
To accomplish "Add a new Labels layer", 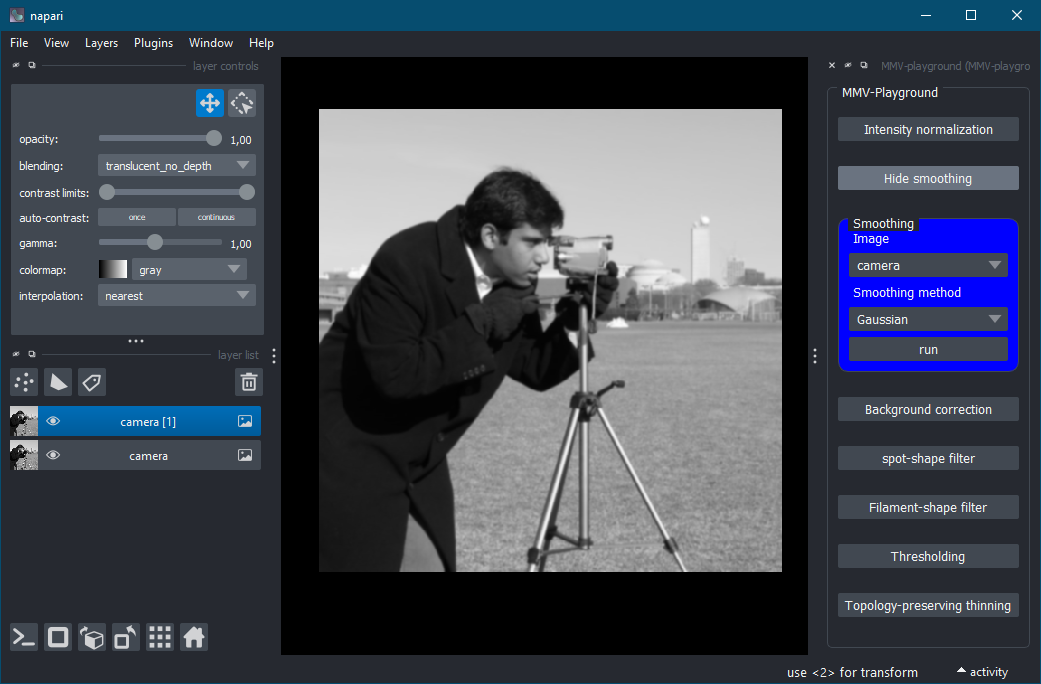I will click(90, 382).
